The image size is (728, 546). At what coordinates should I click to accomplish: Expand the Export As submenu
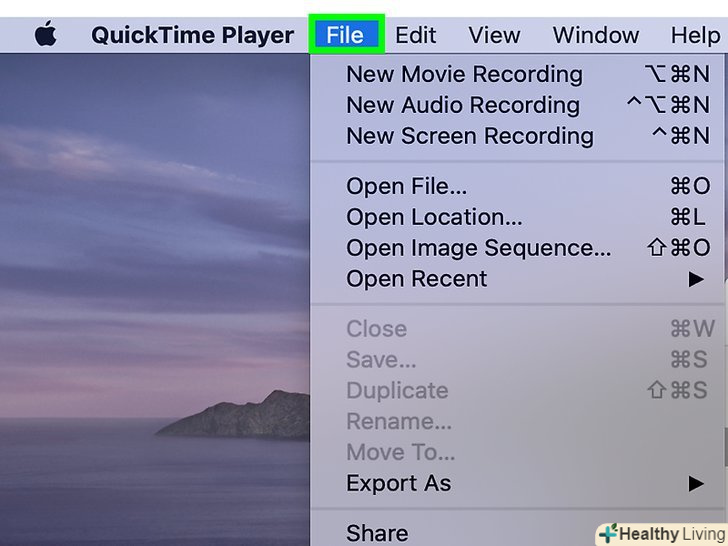pyautogui.click(x=398, y=483)
